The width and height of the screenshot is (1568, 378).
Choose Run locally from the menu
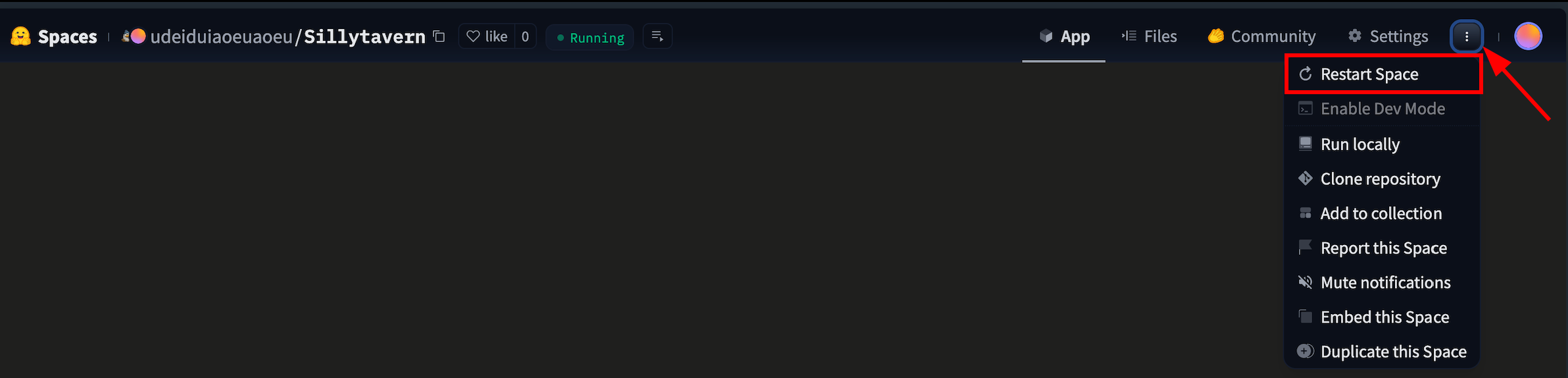1382,144
